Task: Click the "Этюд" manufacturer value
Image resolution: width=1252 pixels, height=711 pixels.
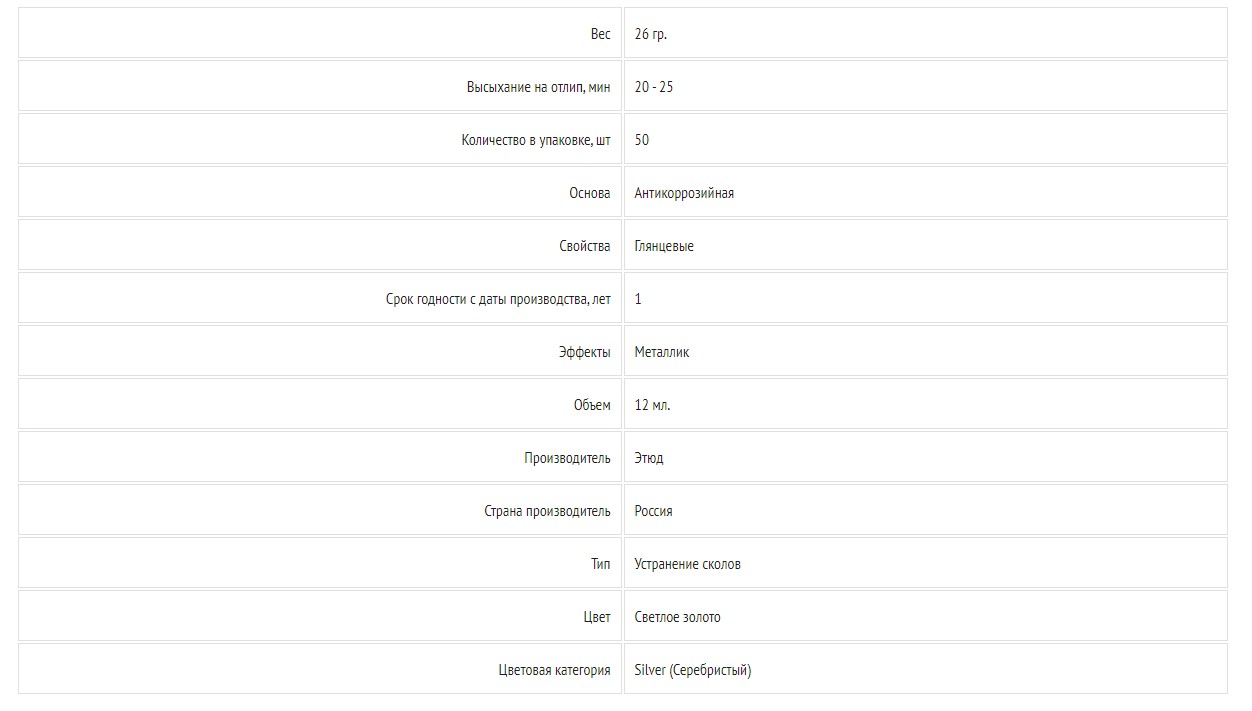Action: point(648,458)
